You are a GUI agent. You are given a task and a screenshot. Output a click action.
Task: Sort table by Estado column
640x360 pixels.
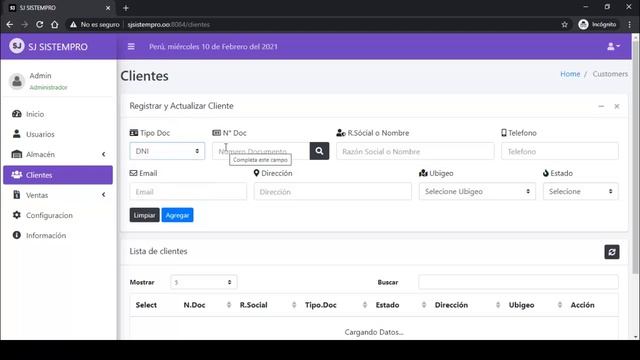(x=400, y=305)
